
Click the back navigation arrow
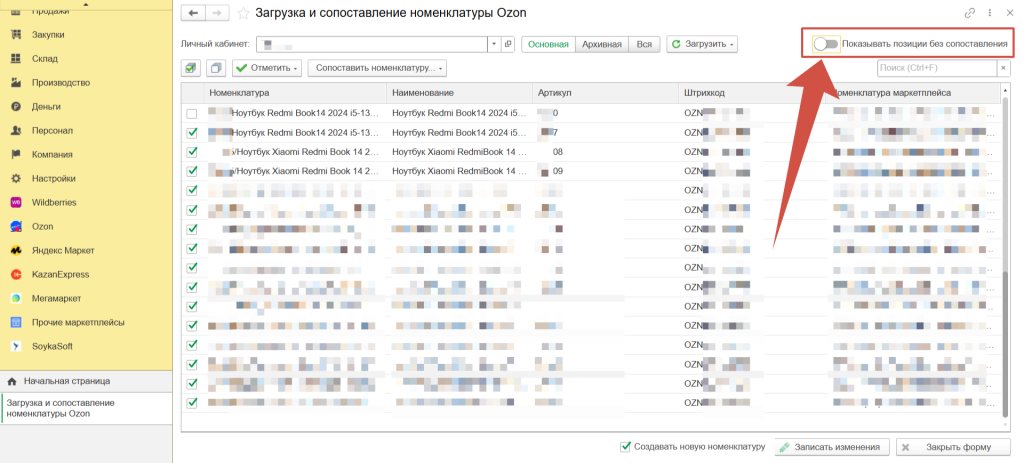[x=192, y=13]
